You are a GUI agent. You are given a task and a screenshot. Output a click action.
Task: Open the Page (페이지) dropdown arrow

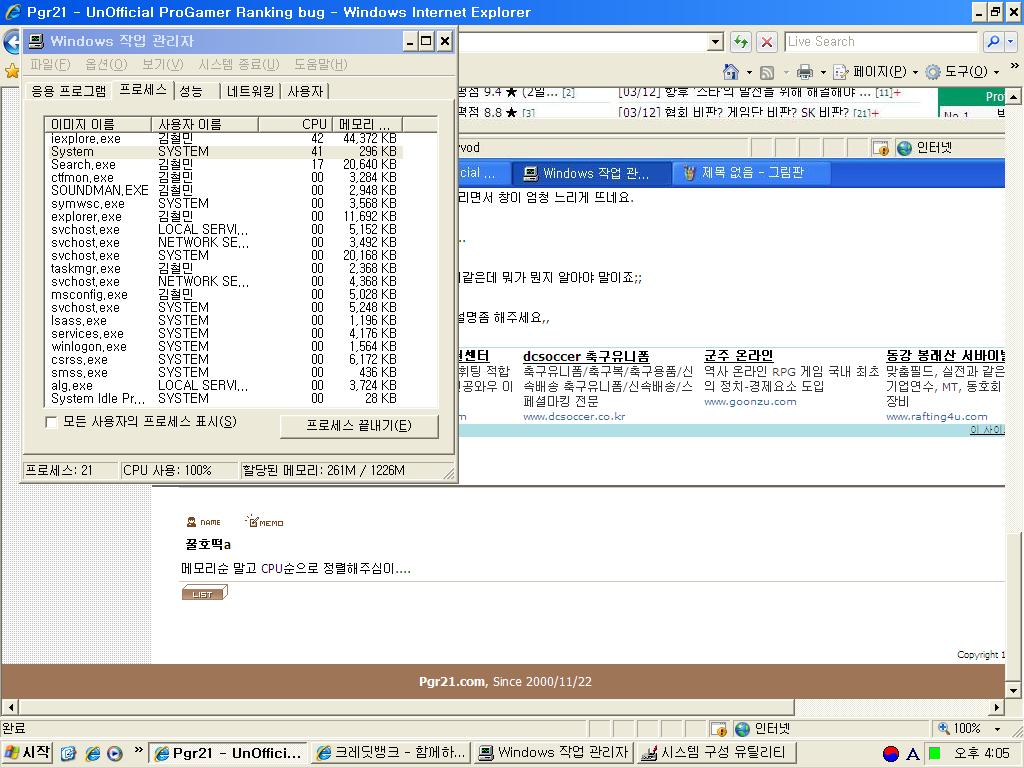click(915, 72)
